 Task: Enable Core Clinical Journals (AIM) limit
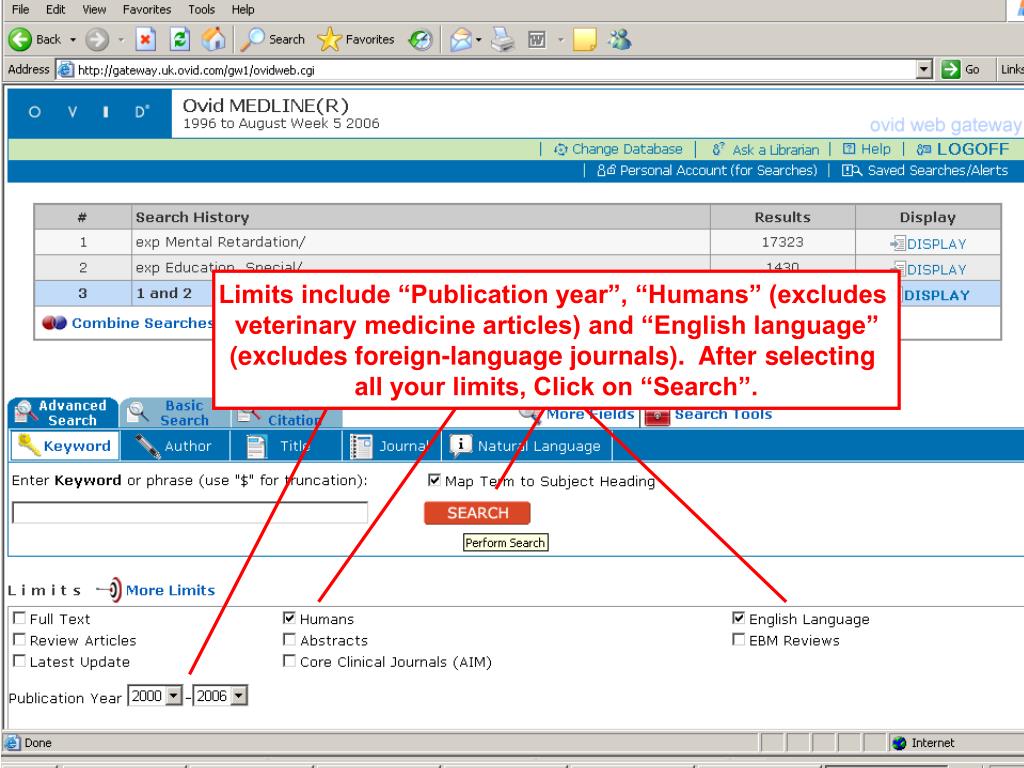pyautogui.click(x=289, y=661)
